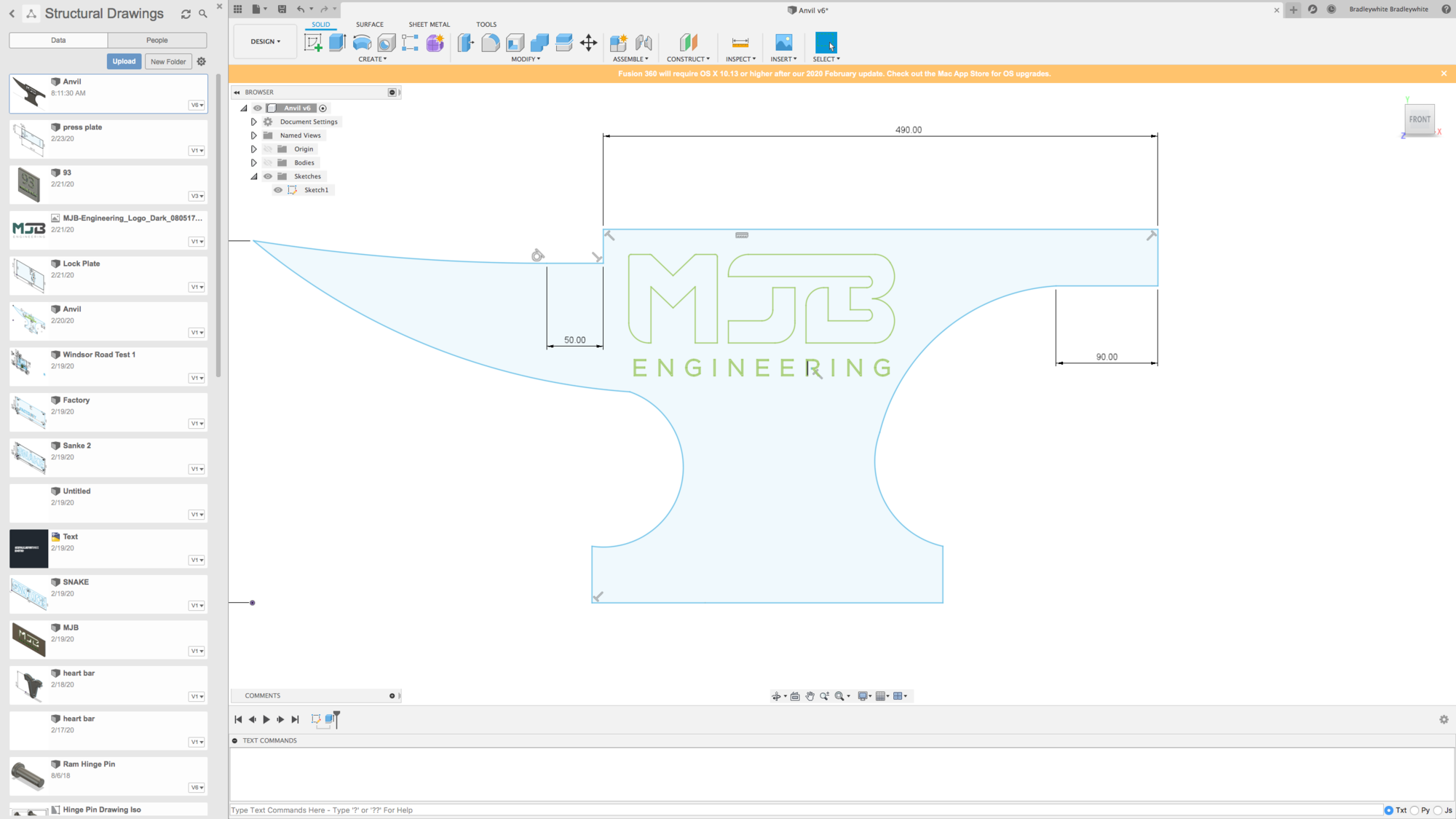The width and height of the screenshot is (1456, 819).
Task: Open the version dropdown for press plate
Action: [197, 151]
